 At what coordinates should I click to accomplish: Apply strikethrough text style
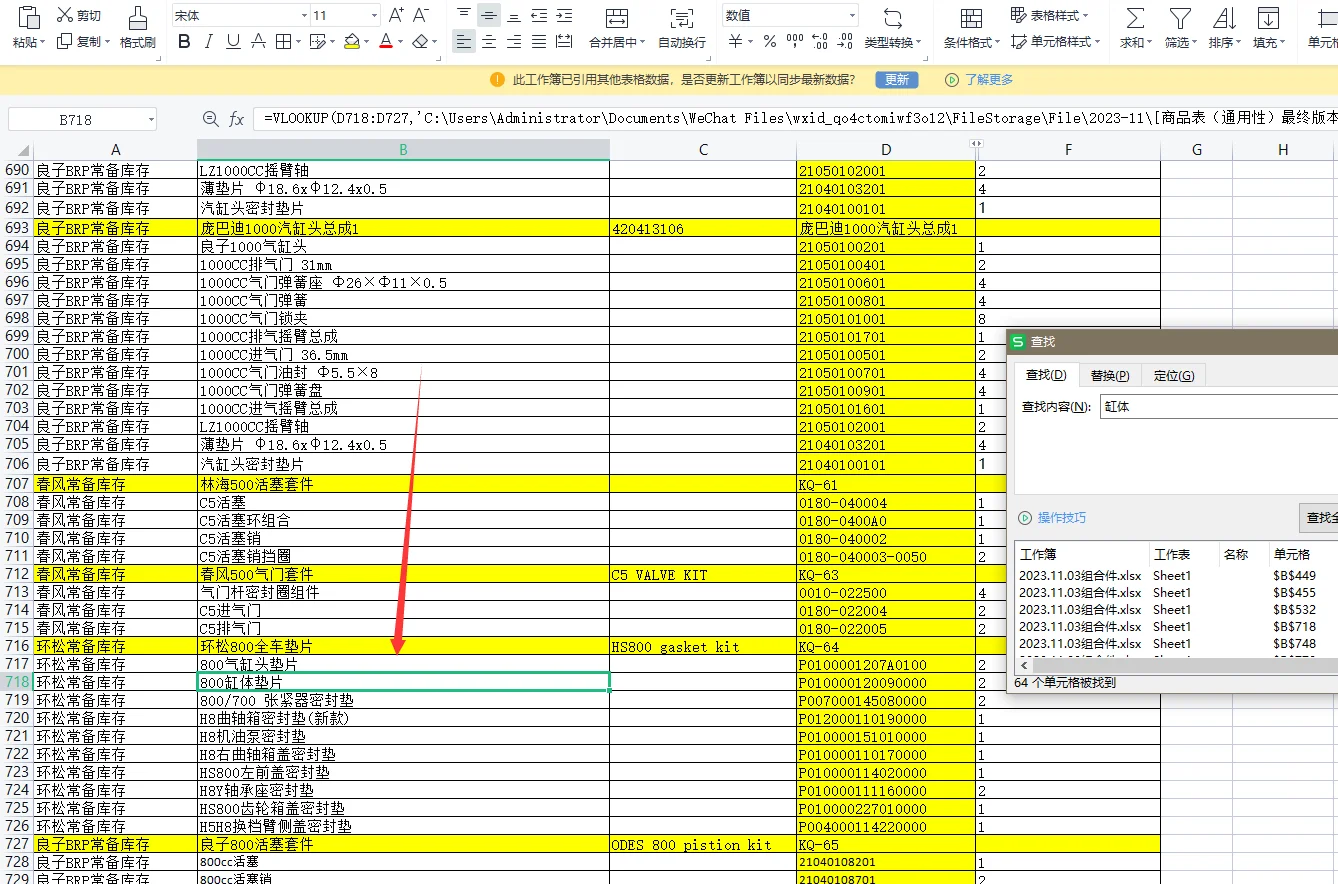pyautogui.click(x=258, y=41)
